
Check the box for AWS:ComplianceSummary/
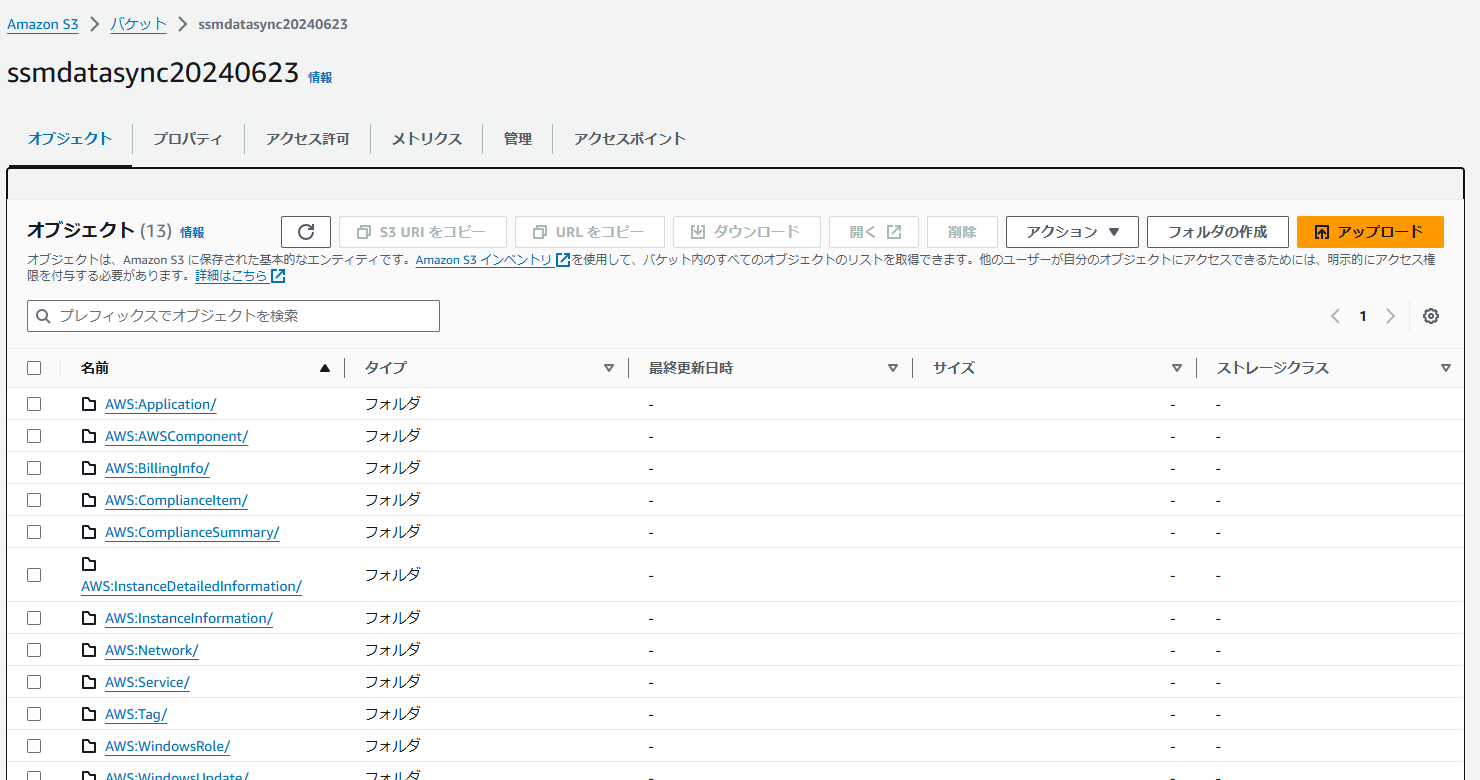click(x=34, y=532)
